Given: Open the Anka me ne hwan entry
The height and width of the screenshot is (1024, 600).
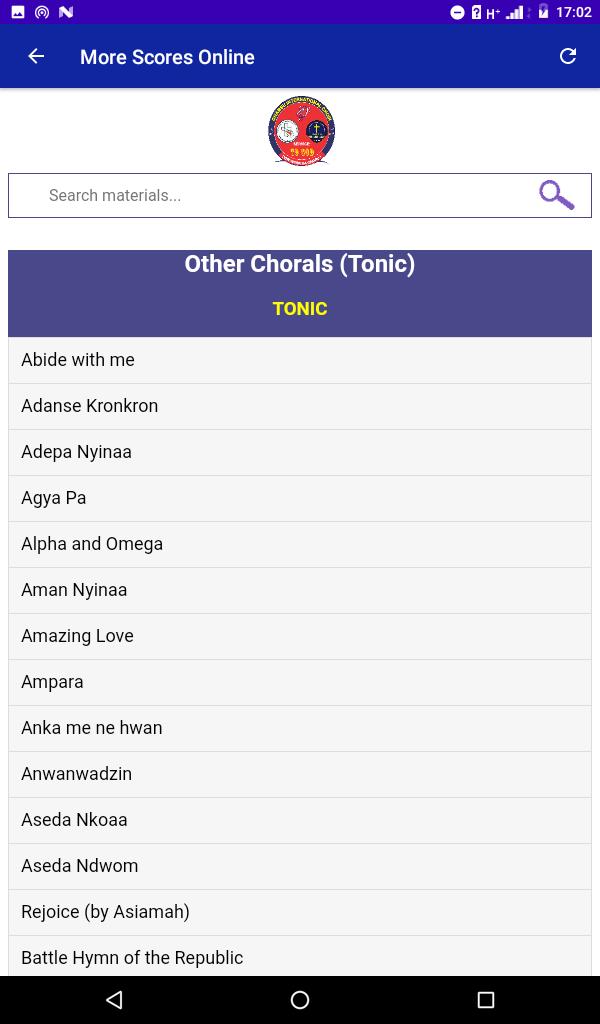Looking at the screenshot, I should tap(300, 728).
